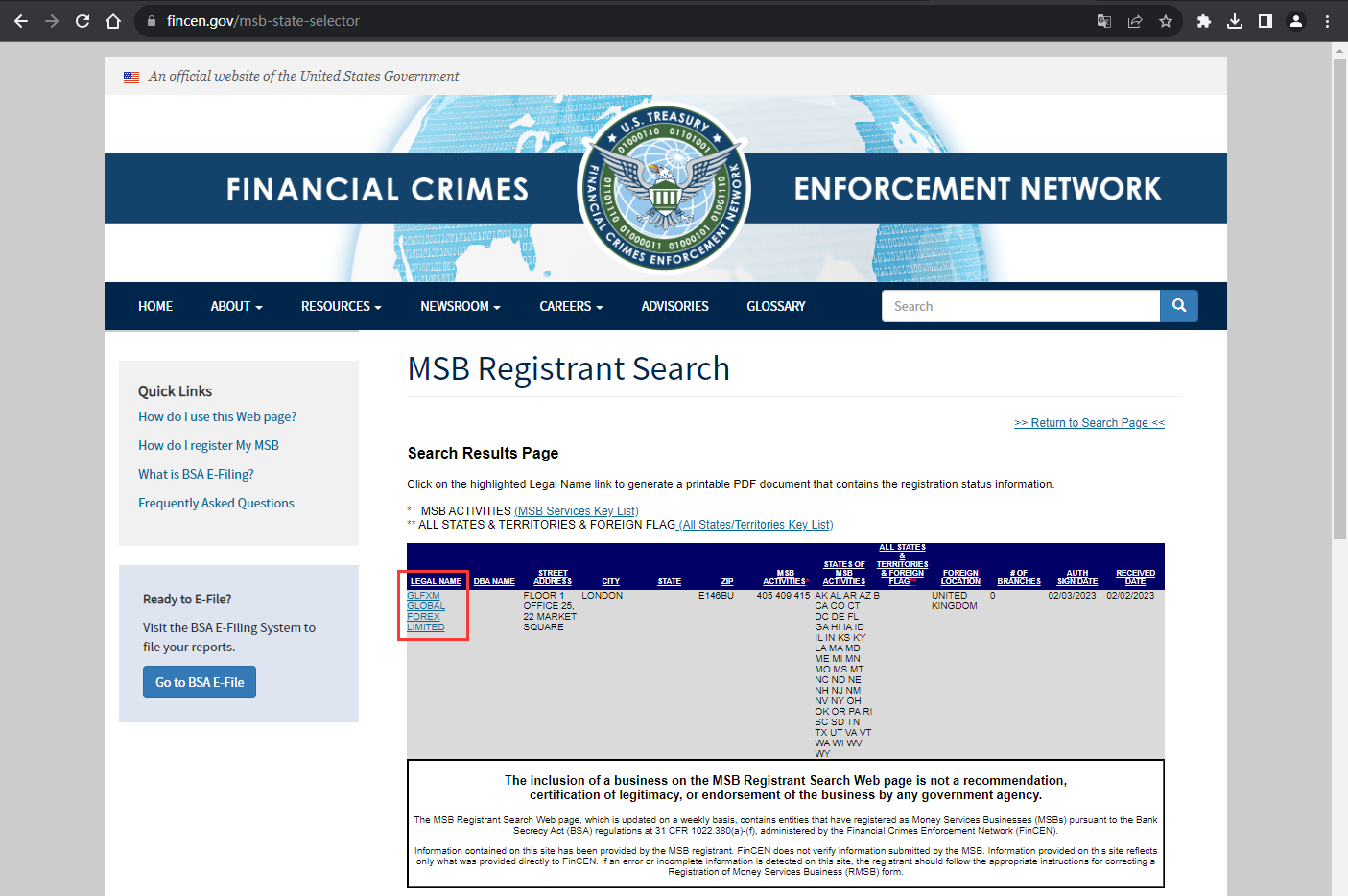Open the Chrome three-dot menu
Viewport: 1348px width, 896px height.
pos(1328,21)
